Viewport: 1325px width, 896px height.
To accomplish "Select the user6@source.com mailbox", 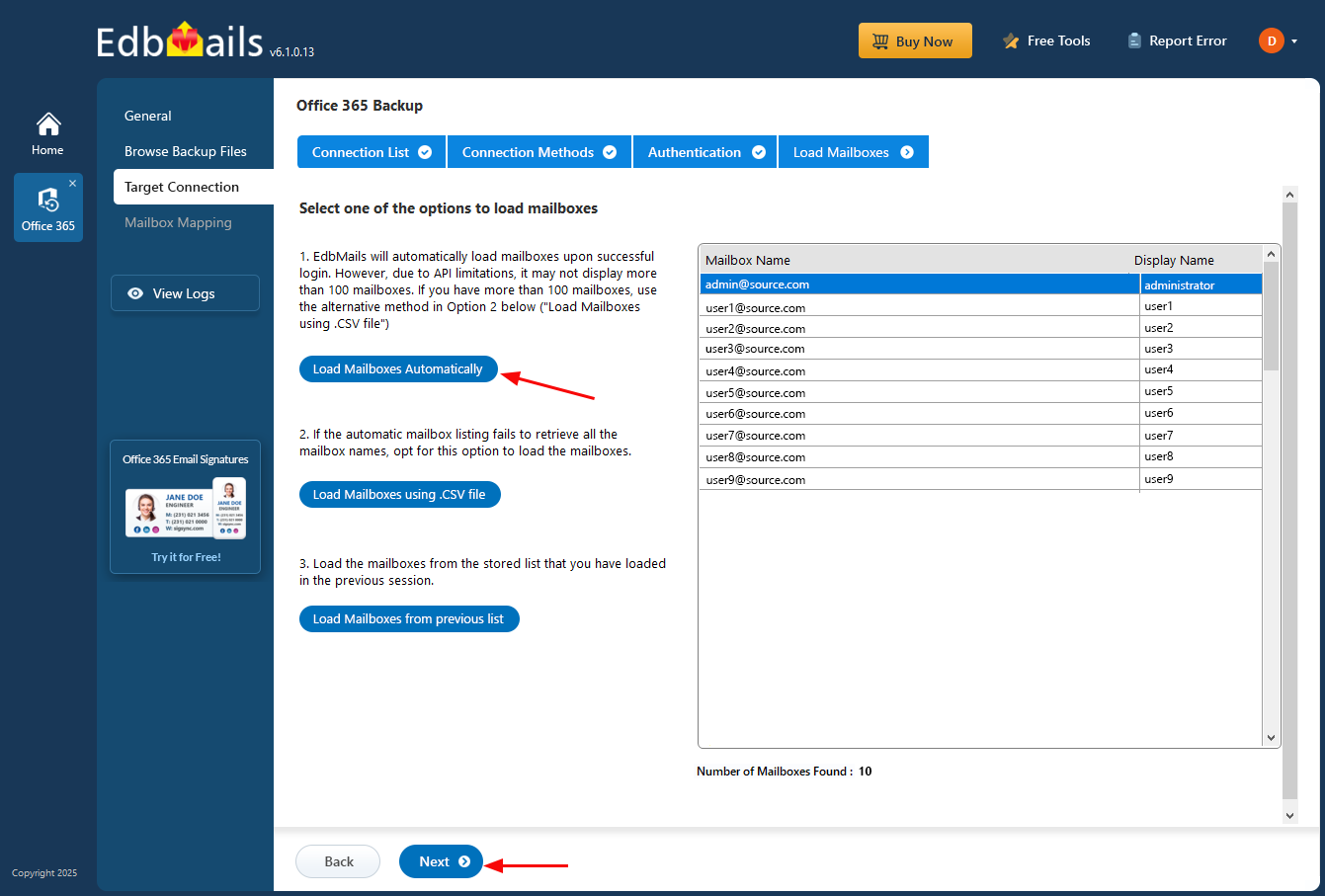I will click(x=756, y=413).
